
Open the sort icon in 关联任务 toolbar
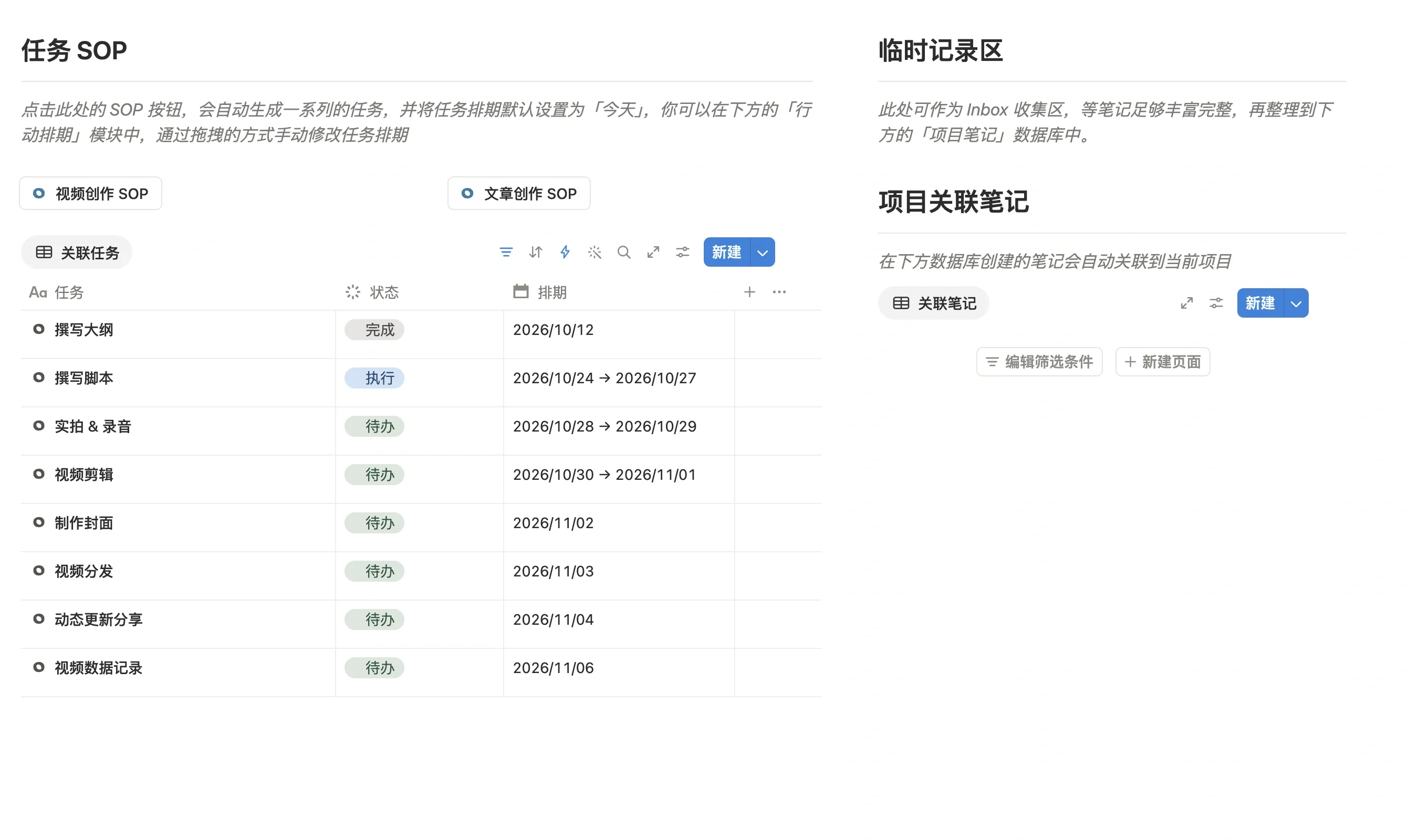pyautogui.click(x=536, y=252)
